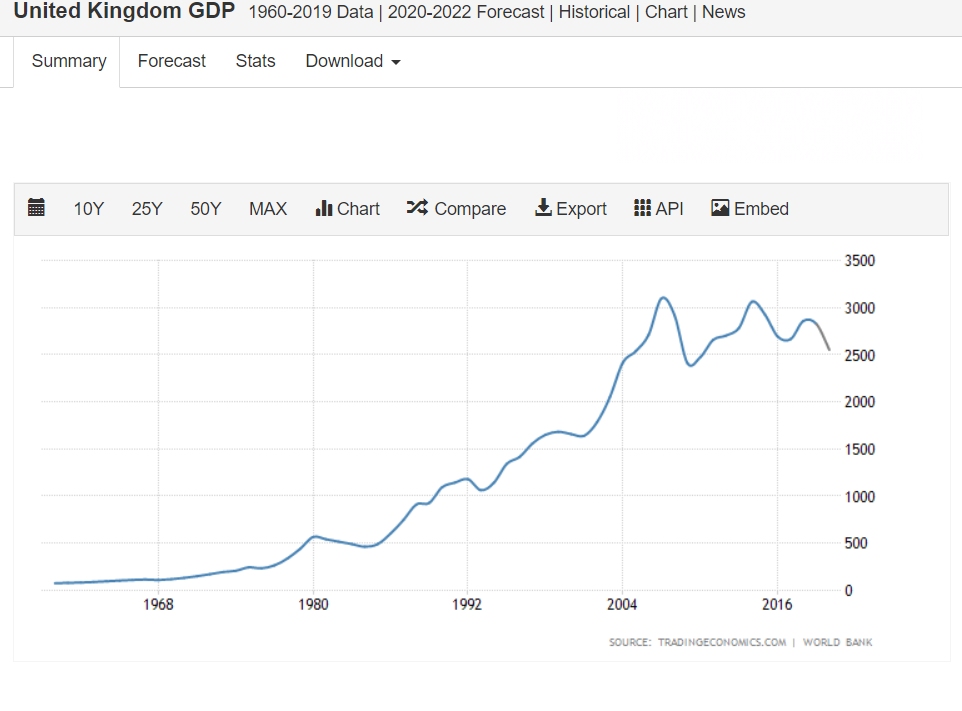The width and height of the screenshot is (962, 711).
Task: Click the download icon beside Export
Action: [x=544, y=208]
